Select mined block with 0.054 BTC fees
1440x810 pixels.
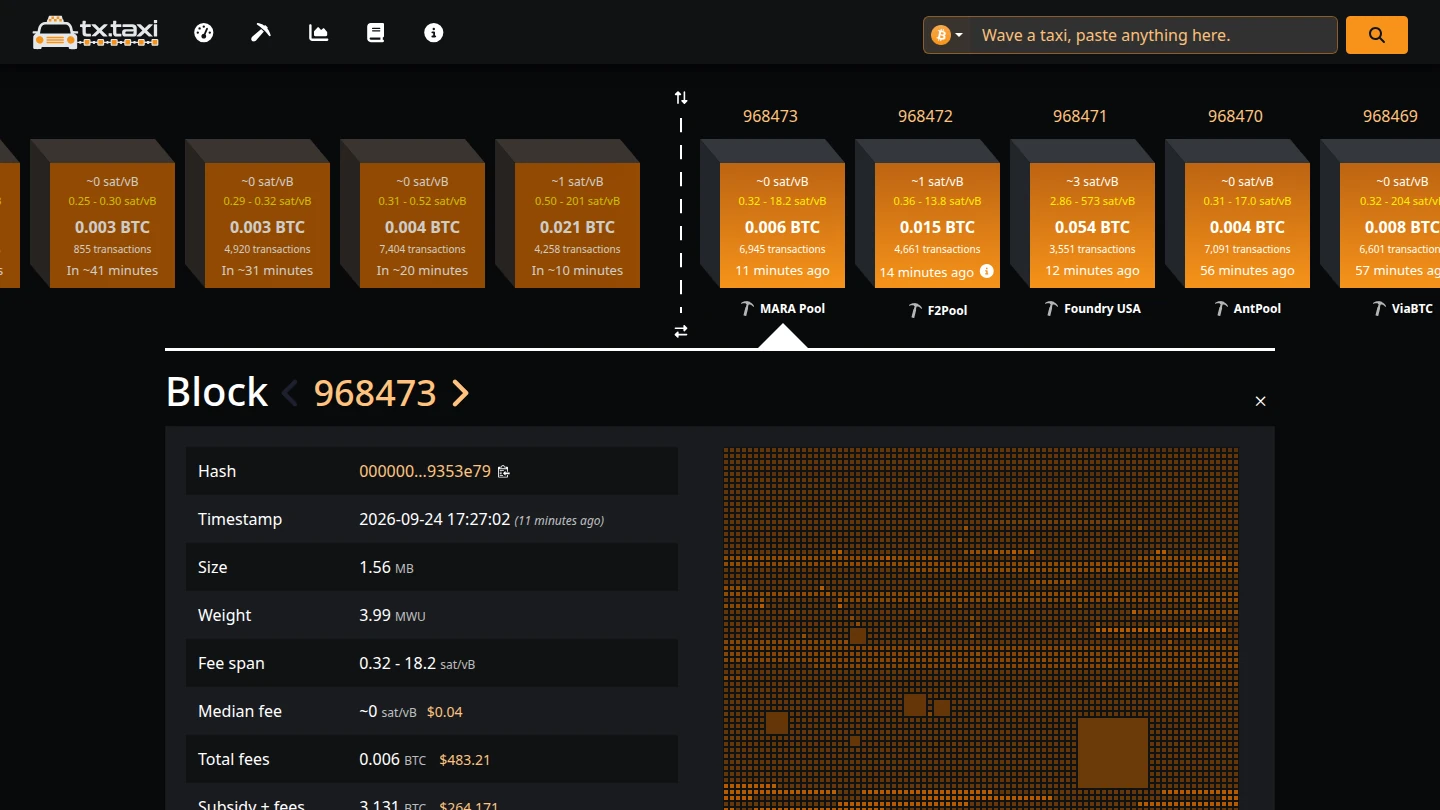(1092, 226)
